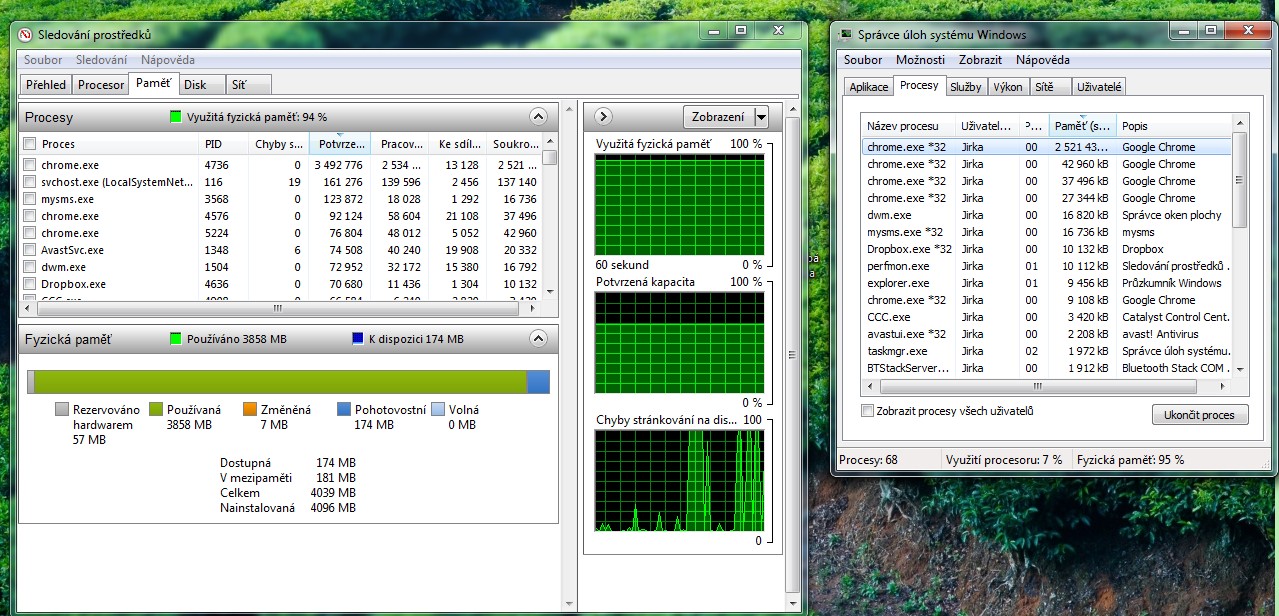
Task: Select CCC.exe row in Task Manager
Action: 1047,317
